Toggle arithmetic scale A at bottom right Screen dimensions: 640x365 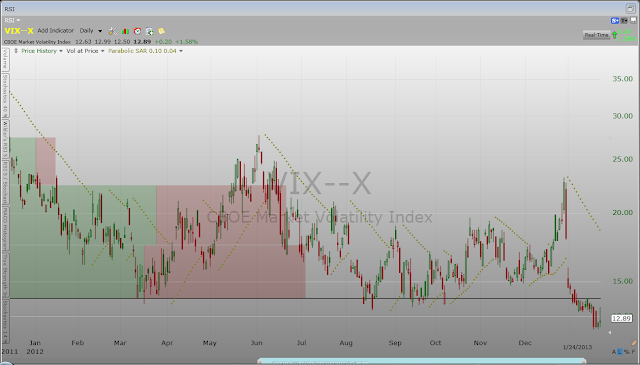click(x=614, y=352)
